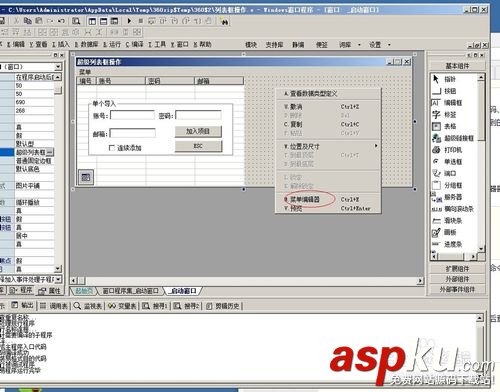Switch to the 程序 panel tab
Viewport: 500px width, 392px height.
pyautogui.click(x=21, y=290)
